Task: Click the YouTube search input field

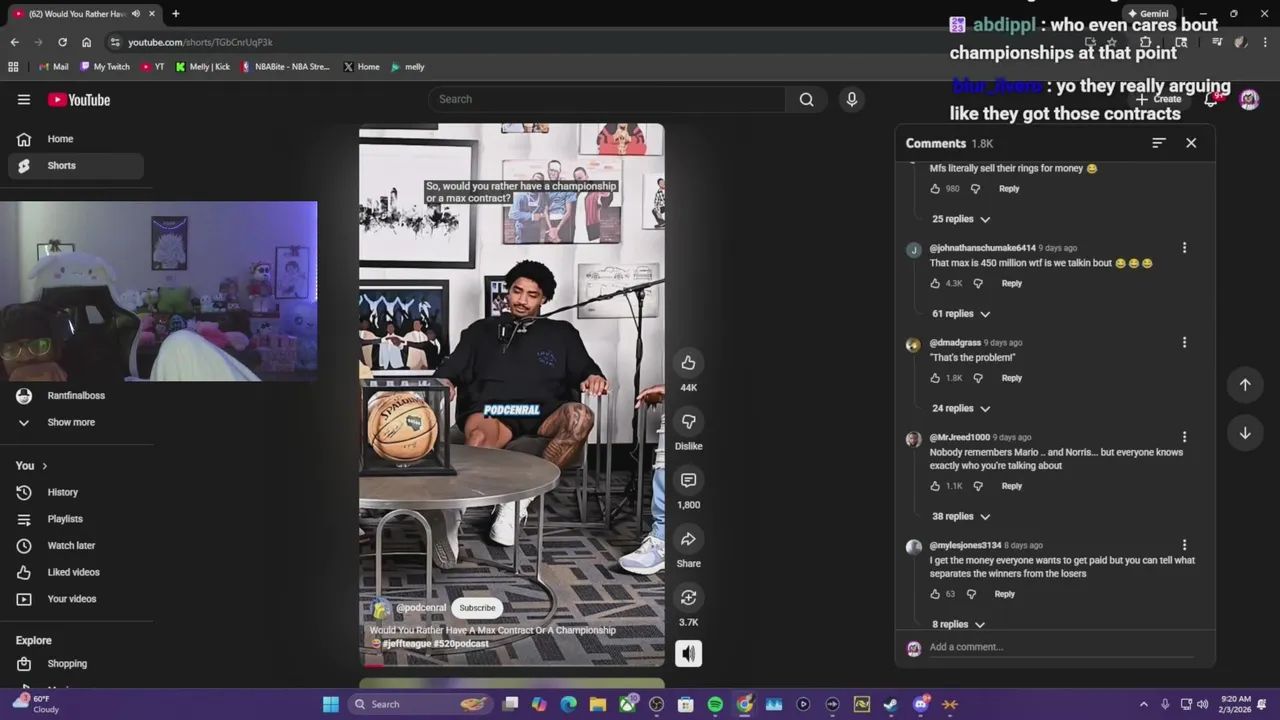Action: coord(607,99)
